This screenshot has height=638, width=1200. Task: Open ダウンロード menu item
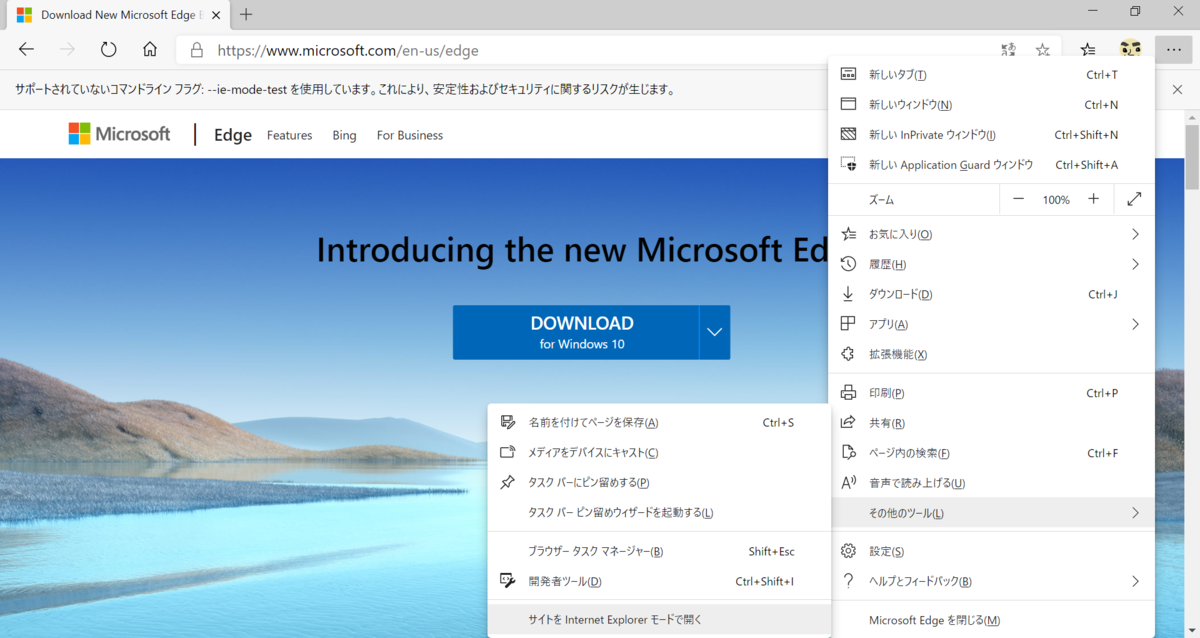tap(992, 294)
